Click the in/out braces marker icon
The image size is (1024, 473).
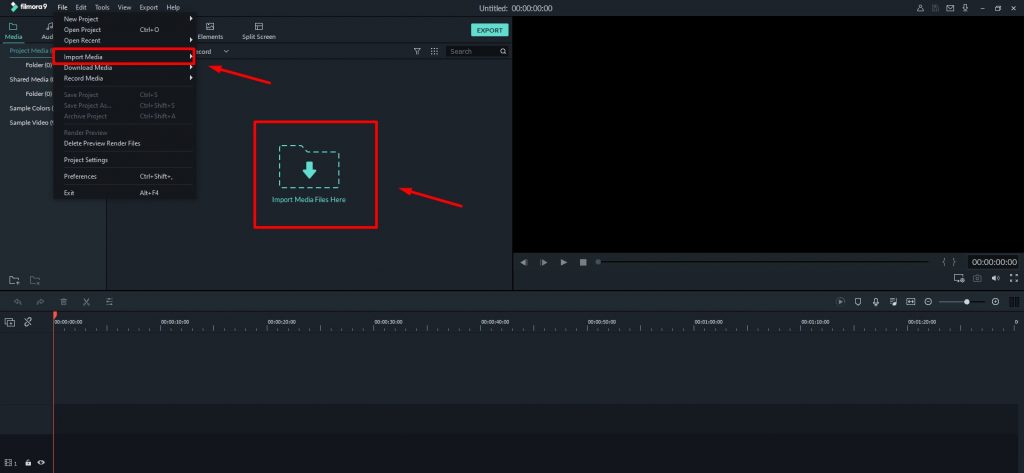(x=949, y=262)
